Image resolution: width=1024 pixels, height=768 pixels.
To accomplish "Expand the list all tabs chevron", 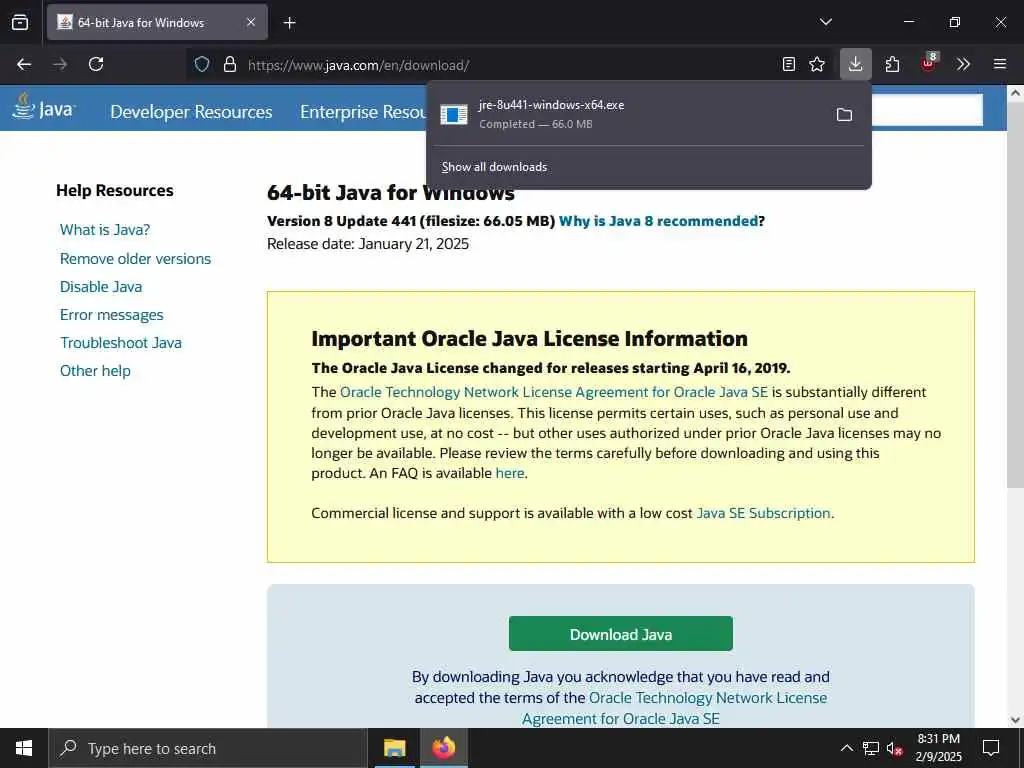I will coord(825,22).
